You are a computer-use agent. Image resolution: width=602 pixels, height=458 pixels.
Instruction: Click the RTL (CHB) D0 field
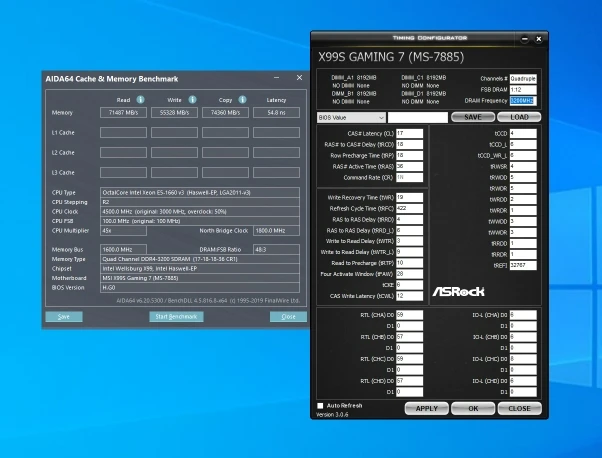click(409, 337)
